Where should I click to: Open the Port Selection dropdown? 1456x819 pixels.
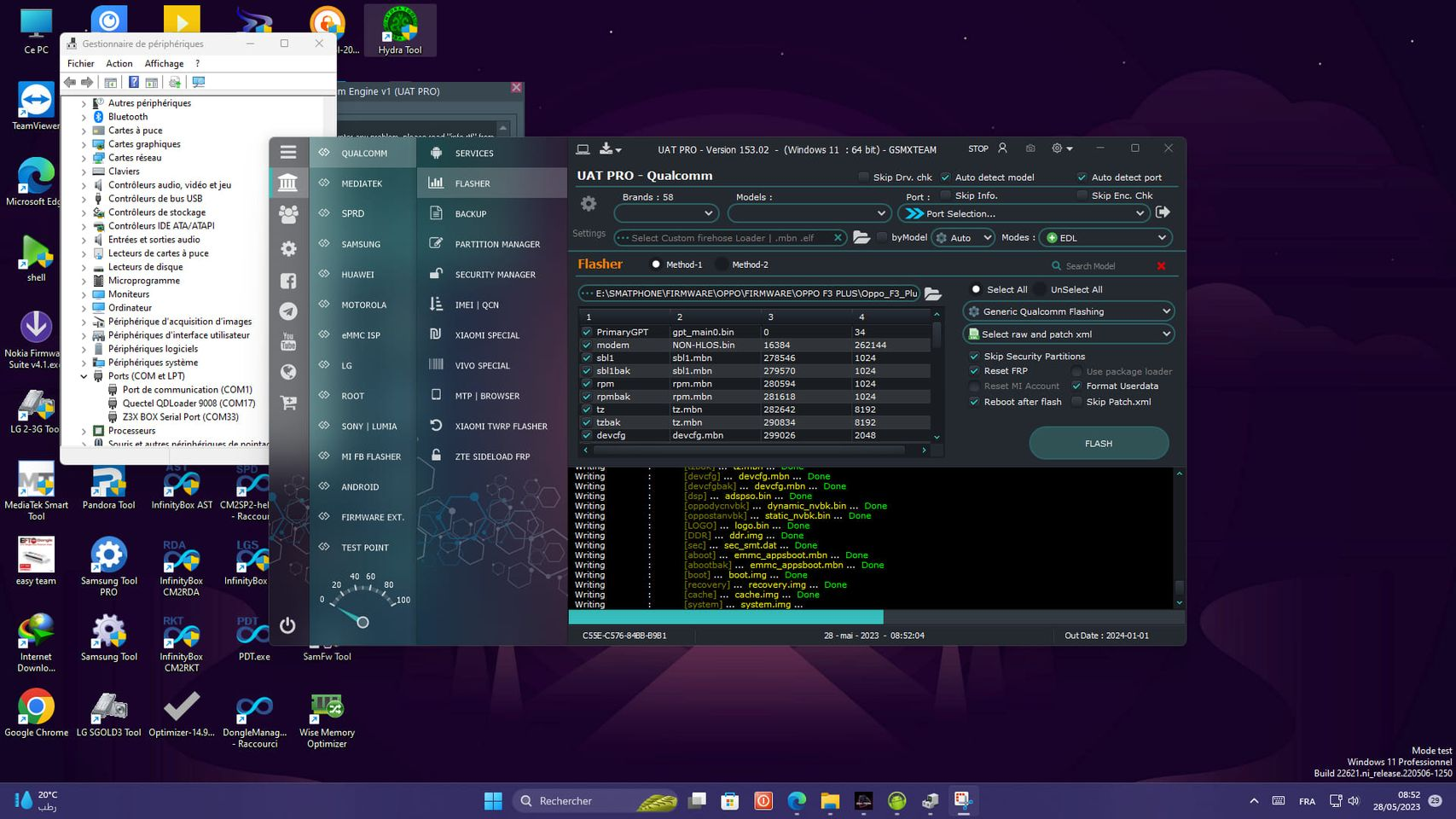(x=1024, y=213)
